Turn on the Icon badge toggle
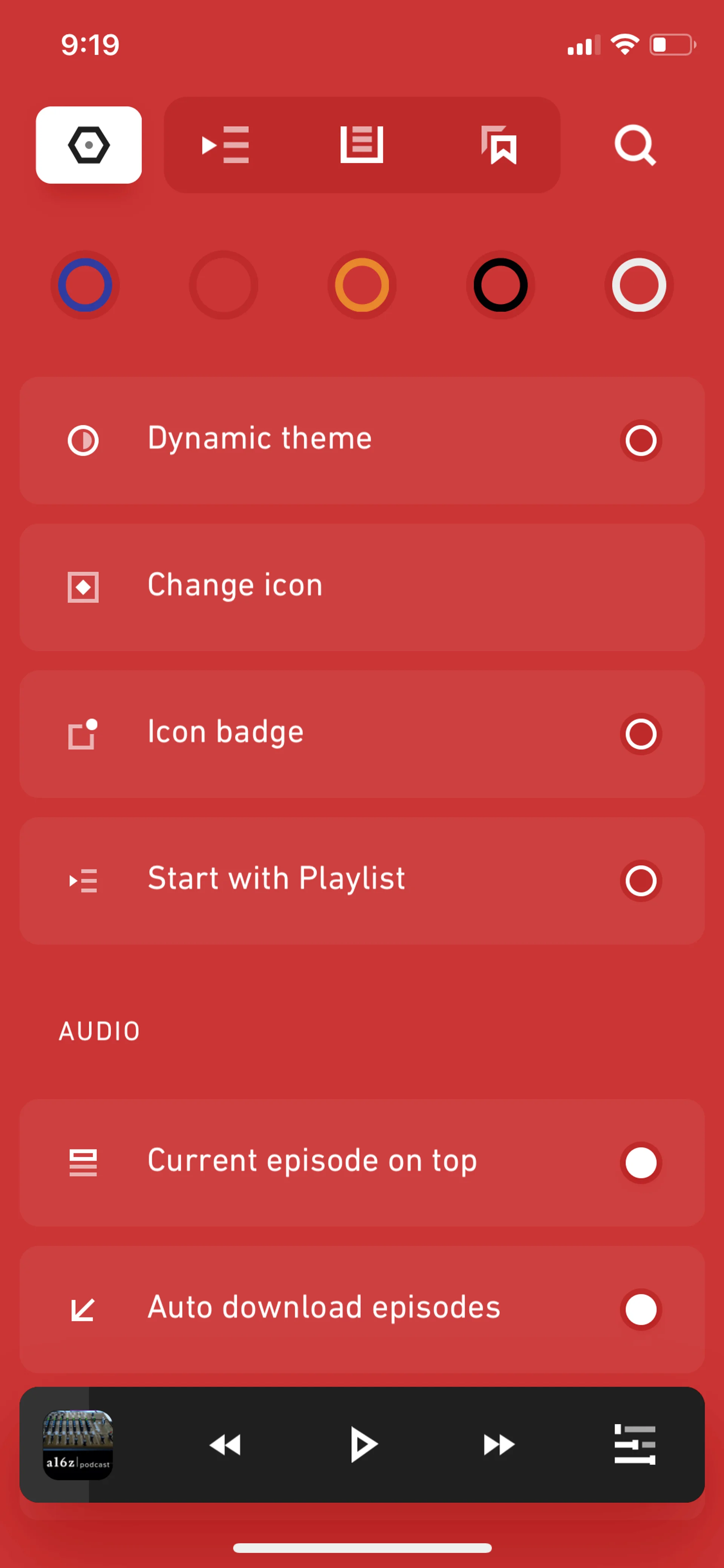This screenshot has width=724, height=1568. tap(641, 734)
